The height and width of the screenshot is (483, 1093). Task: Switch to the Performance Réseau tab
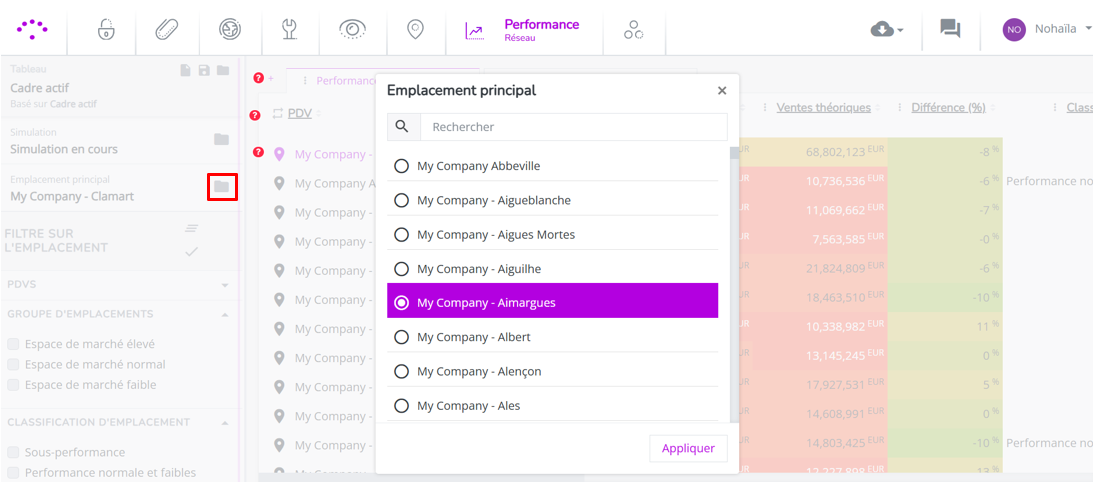(525, 29)
